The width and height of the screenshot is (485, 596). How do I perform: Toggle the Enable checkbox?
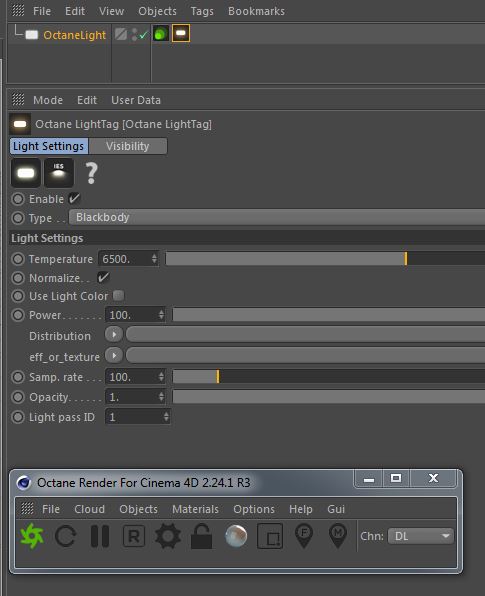point(74,198)
